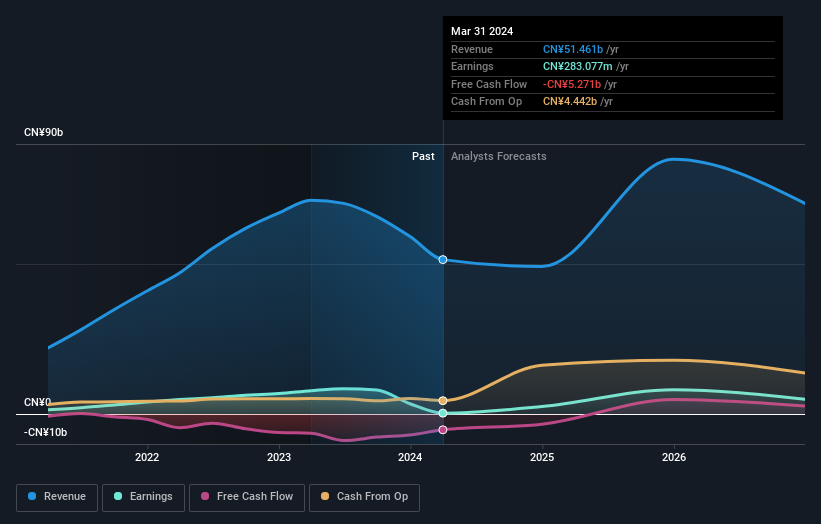Click the 2023 x-axis label
The image size is (821, 524).
pos(279,457)
